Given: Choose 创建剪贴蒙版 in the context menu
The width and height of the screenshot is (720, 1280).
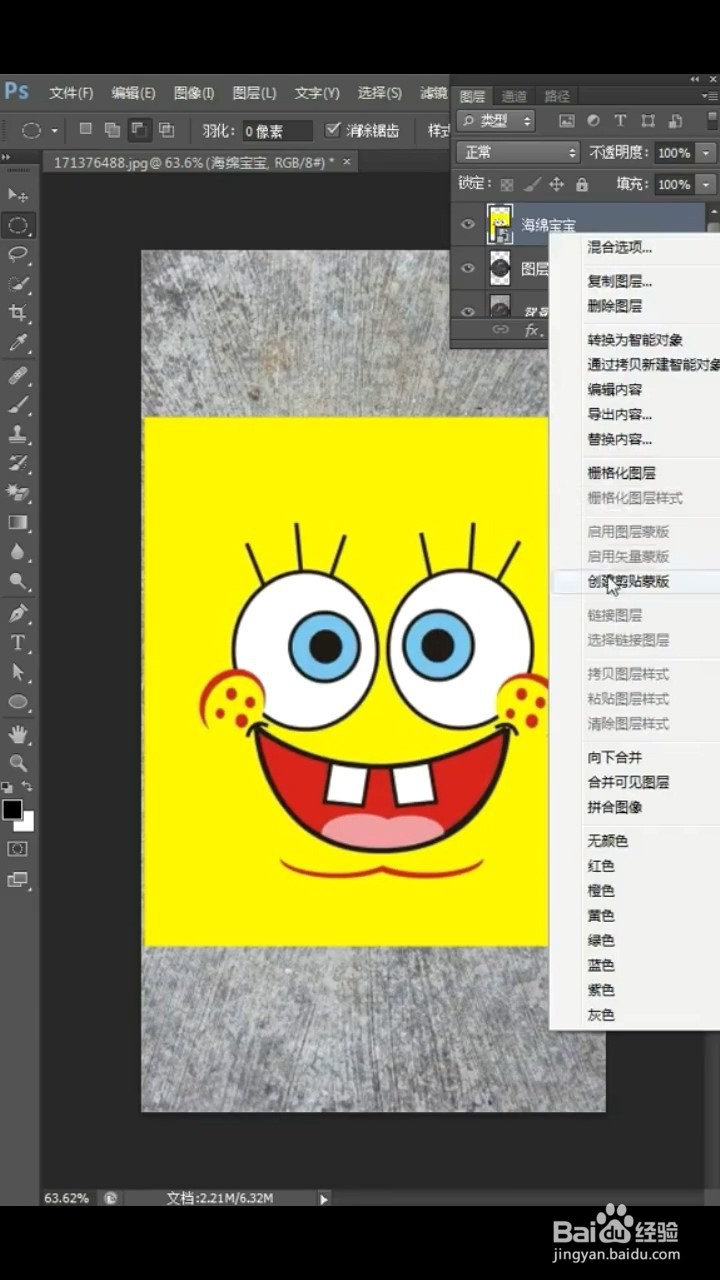Looking at the screenshot, I should click(x=629, y=581).
